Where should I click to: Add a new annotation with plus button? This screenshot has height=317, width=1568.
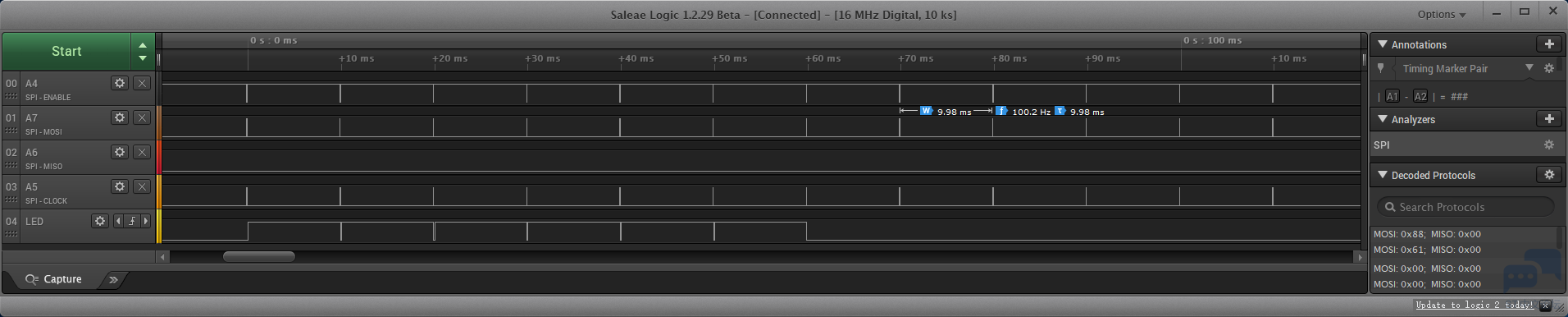tap(1549, 44)
